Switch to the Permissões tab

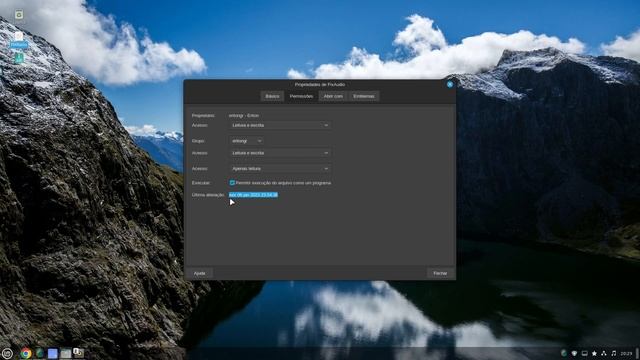click(x=301, y=96)
